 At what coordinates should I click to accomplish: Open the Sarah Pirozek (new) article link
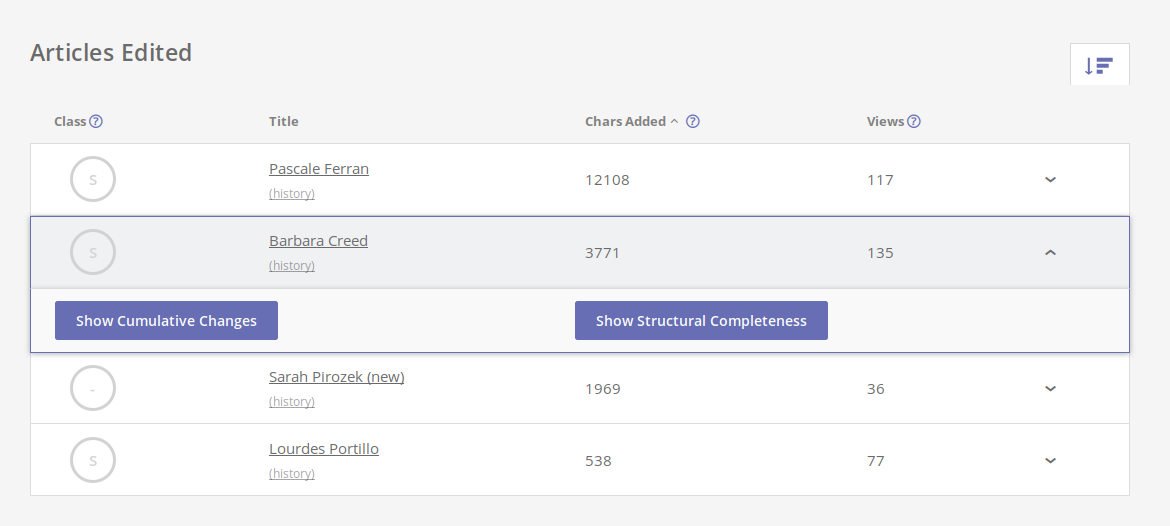pos(337,377)
